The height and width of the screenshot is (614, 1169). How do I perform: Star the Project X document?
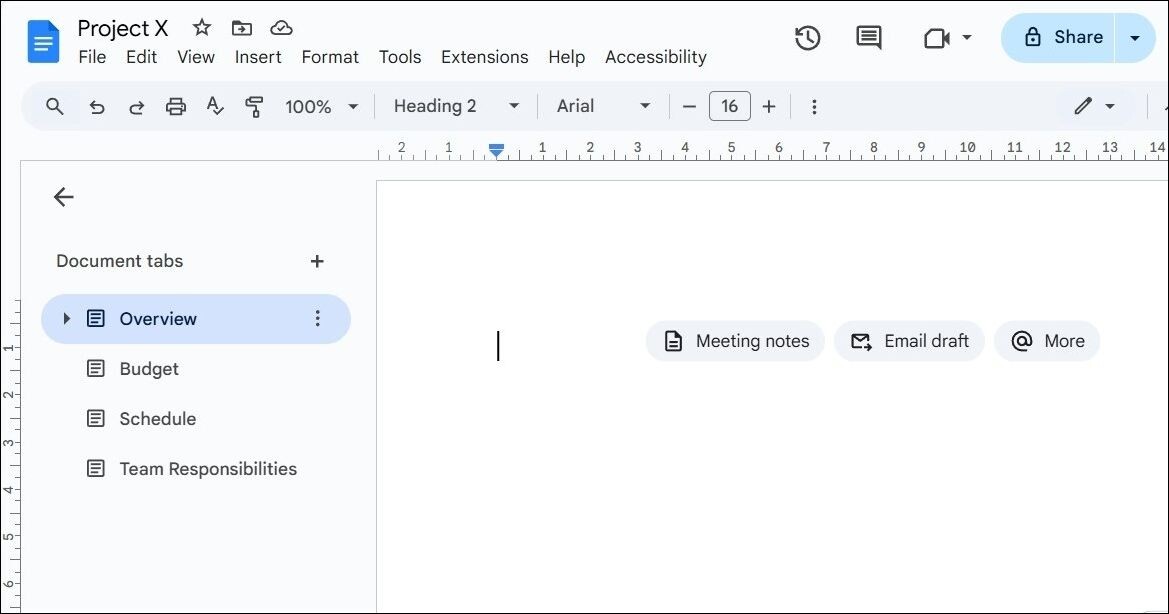[201, 28]
